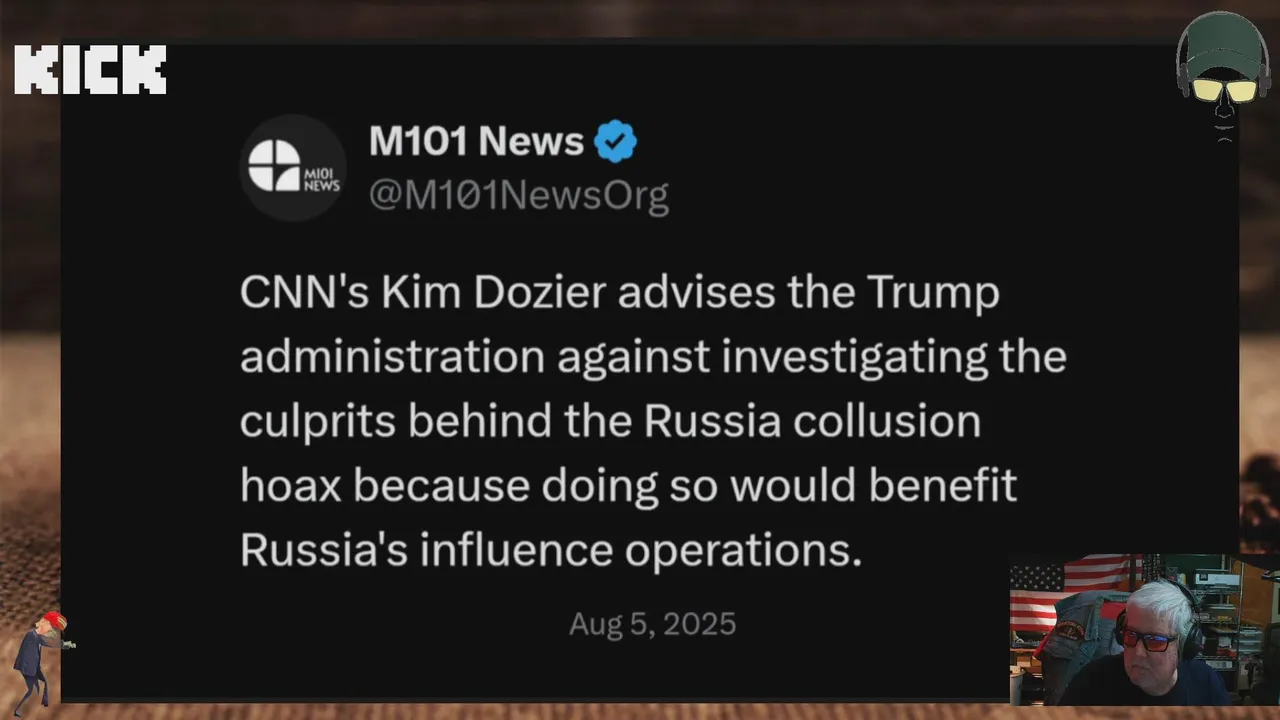This screenshot has height=720, width=1280.
Task: Click the text 'Russia collusion' in the tweet
Action: [812, 421]
